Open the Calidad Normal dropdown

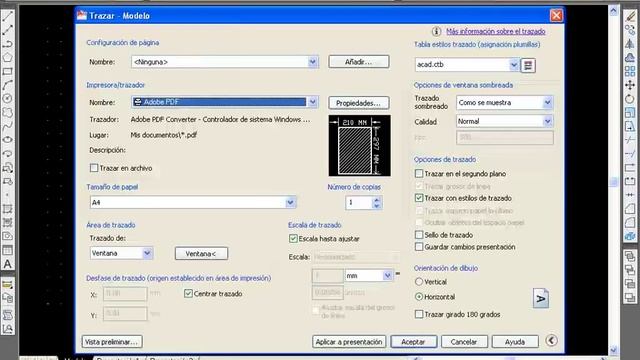coord(547,121)
